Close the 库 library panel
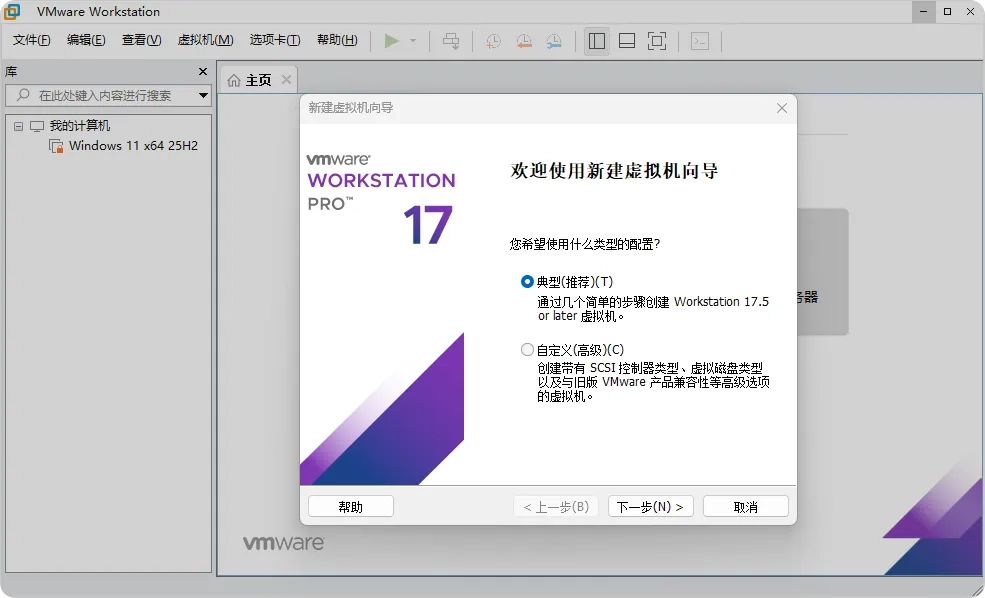The width and height of the screenshot is (985, 598). pyautogui.click(x=202, y=72)
